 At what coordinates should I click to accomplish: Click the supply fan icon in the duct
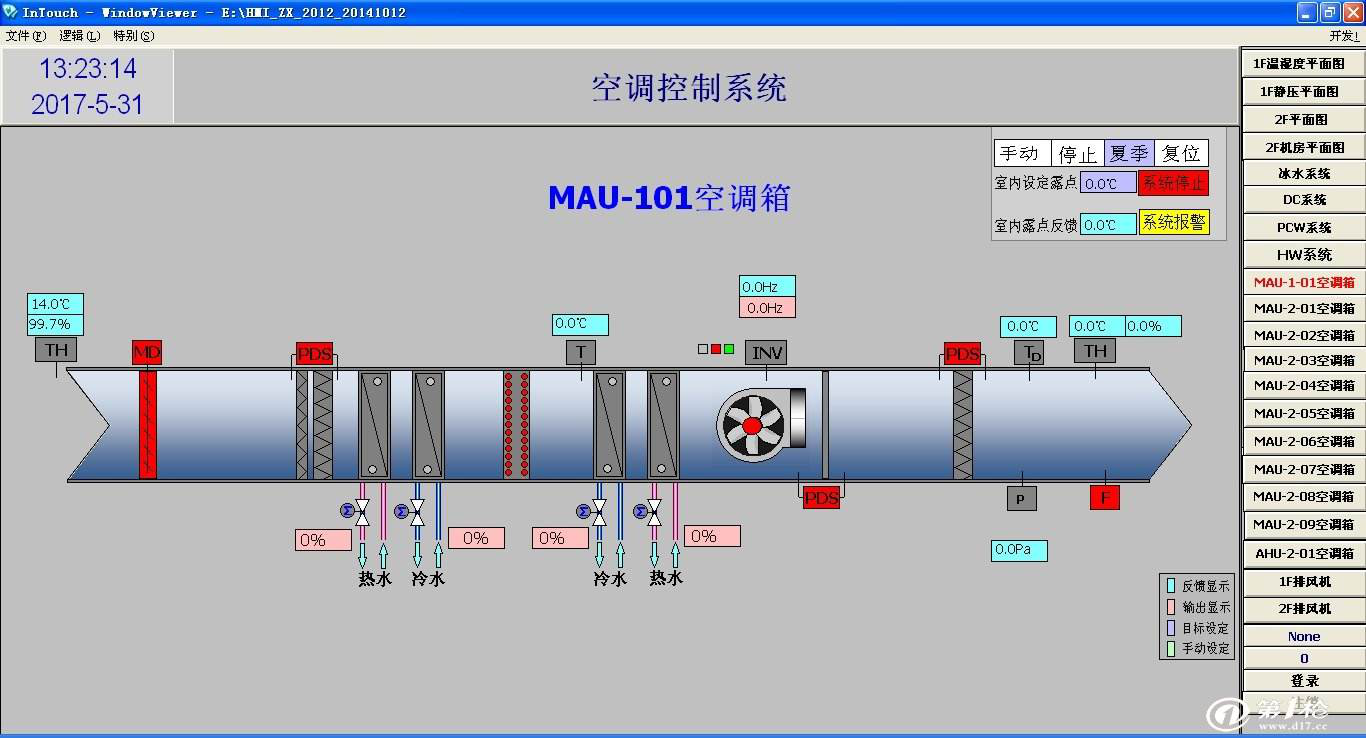752,425
